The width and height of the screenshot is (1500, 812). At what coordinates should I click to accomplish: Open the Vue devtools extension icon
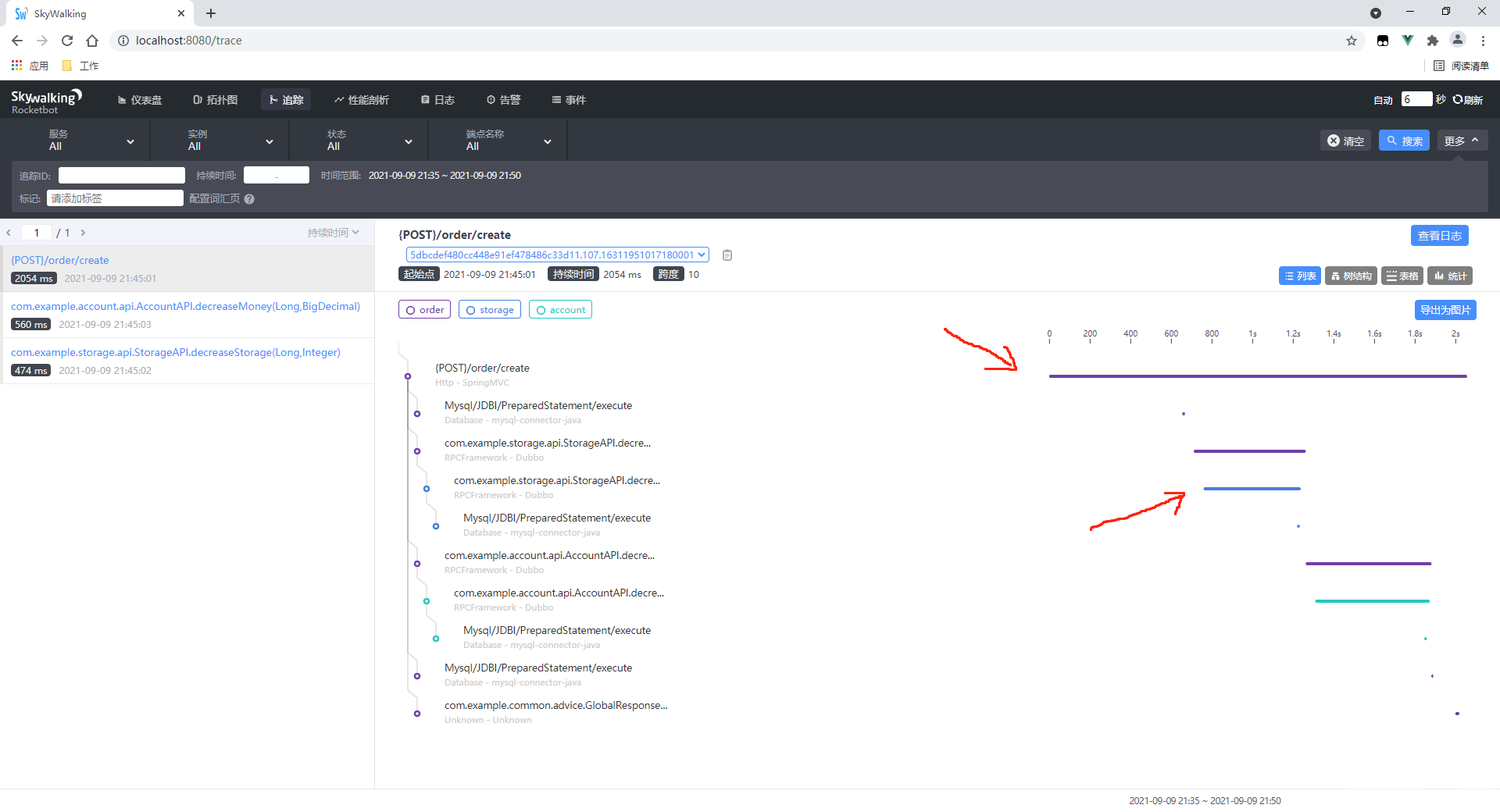[1408, 41]
